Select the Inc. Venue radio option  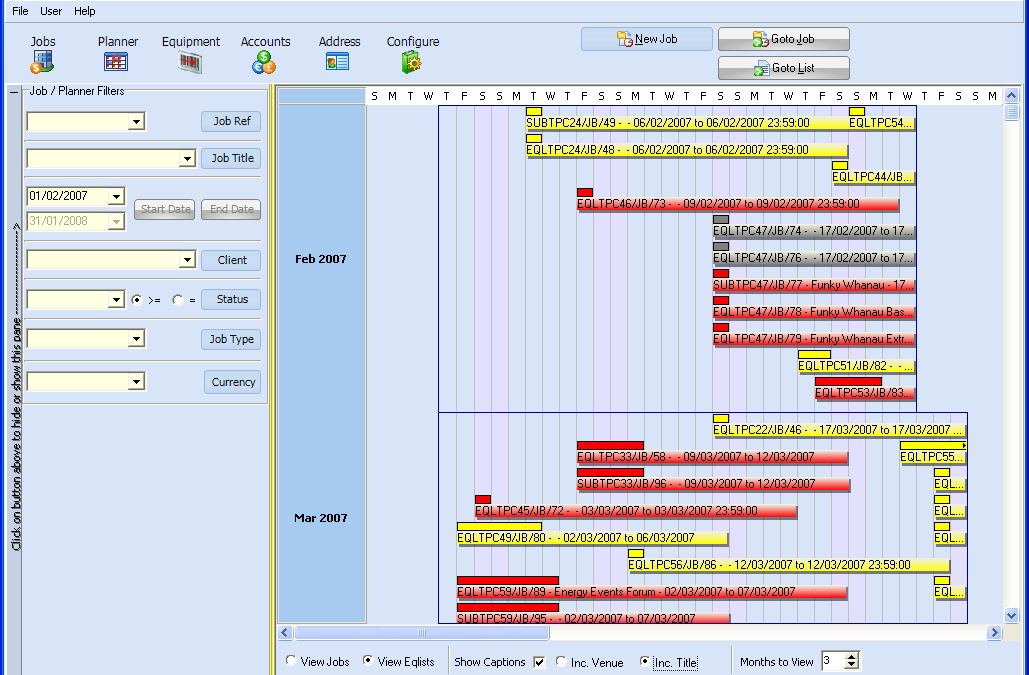(561, 661)
